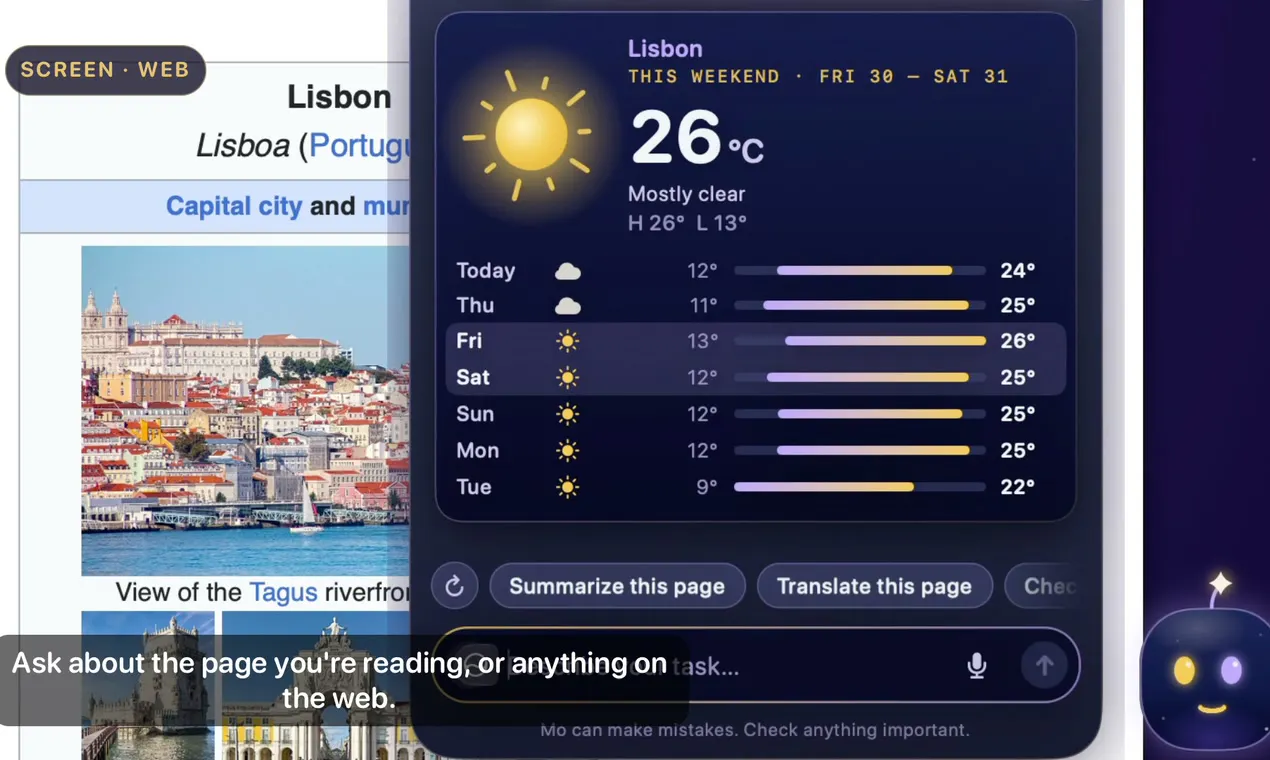Click the cloud icon in the Today row

click(x=568, y=271)
